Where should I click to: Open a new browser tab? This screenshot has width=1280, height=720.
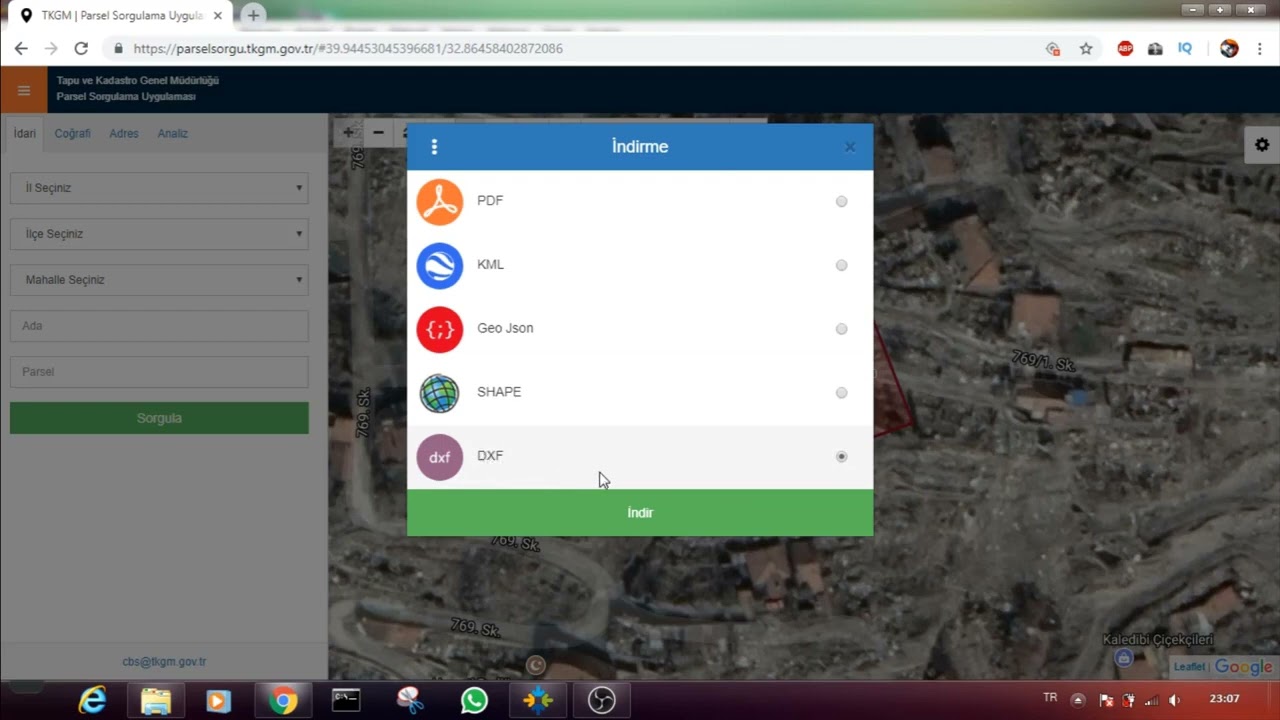point(253,15)
